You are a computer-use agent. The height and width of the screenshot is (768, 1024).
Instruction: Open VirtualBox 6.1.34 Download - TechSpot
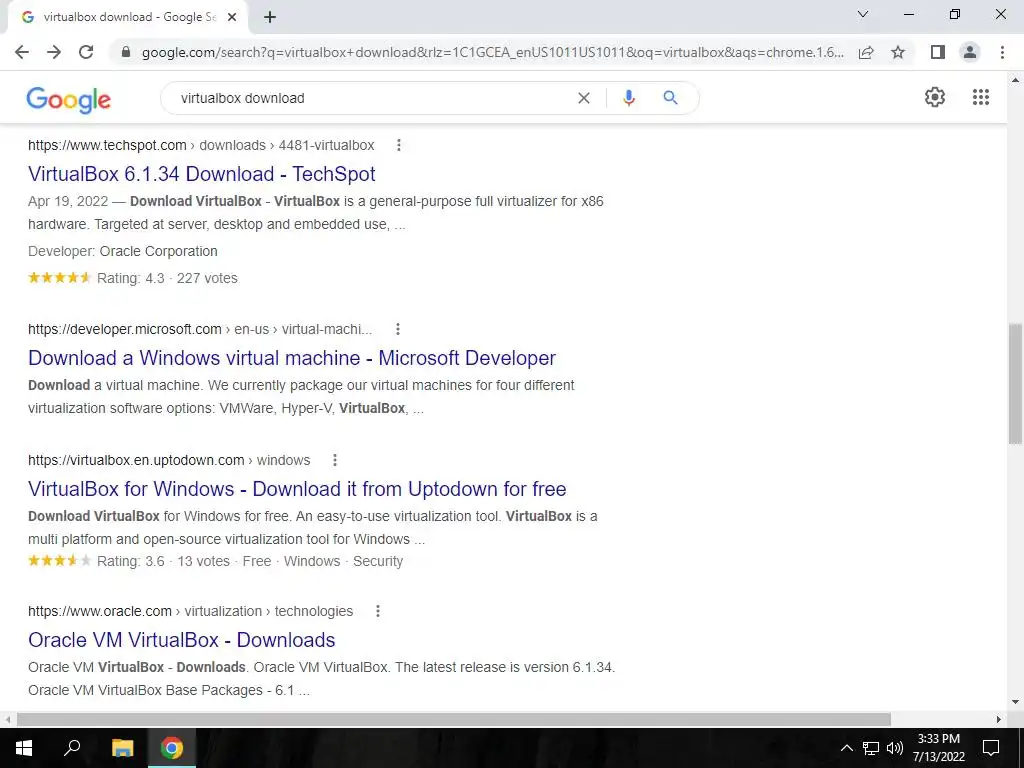[202, 174]
